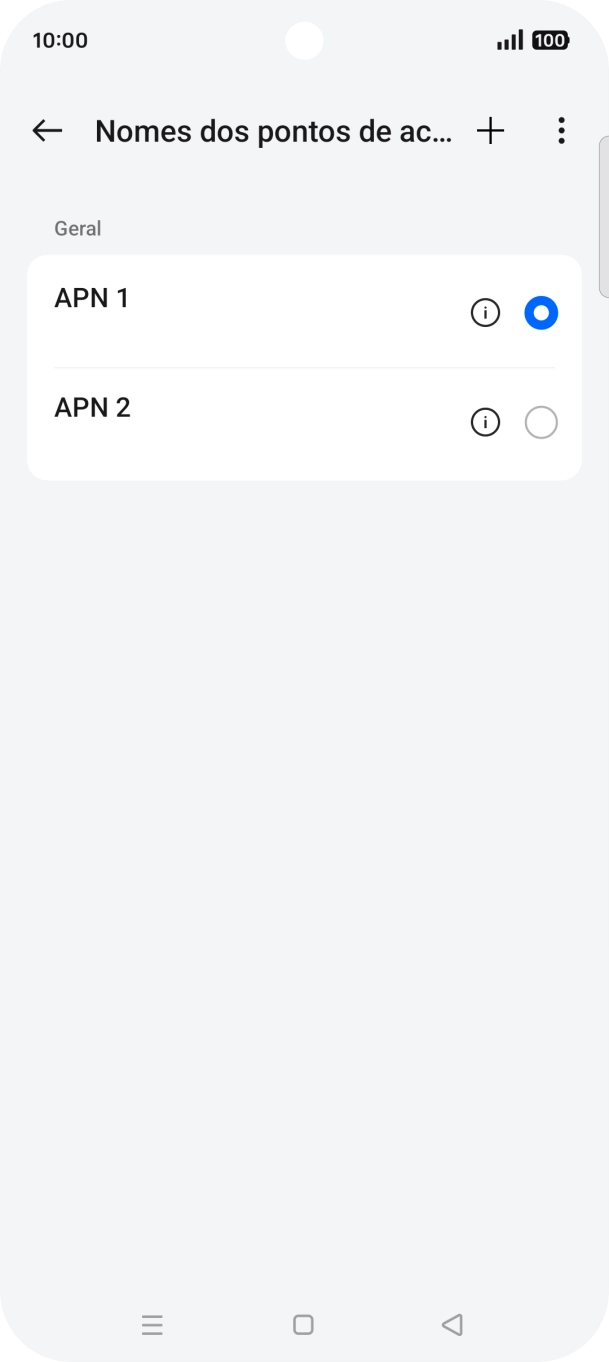Tap the signal strength status icon
609x1362 pixels.
(x=510, y=41)
